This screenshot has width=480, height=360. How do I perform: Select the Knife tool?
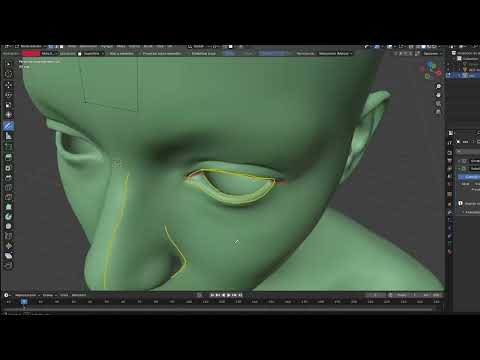click(9, 197)
